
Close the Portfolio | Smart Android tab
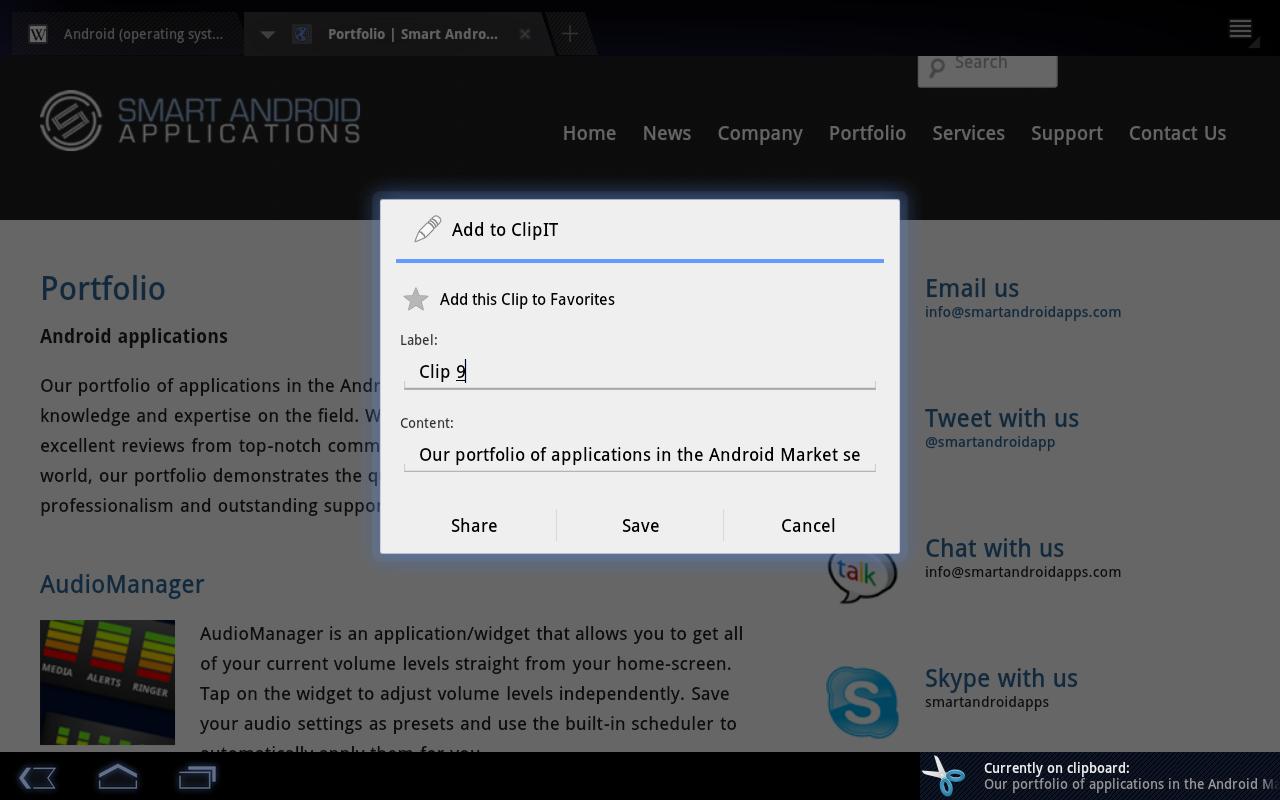tap(524, 34)
